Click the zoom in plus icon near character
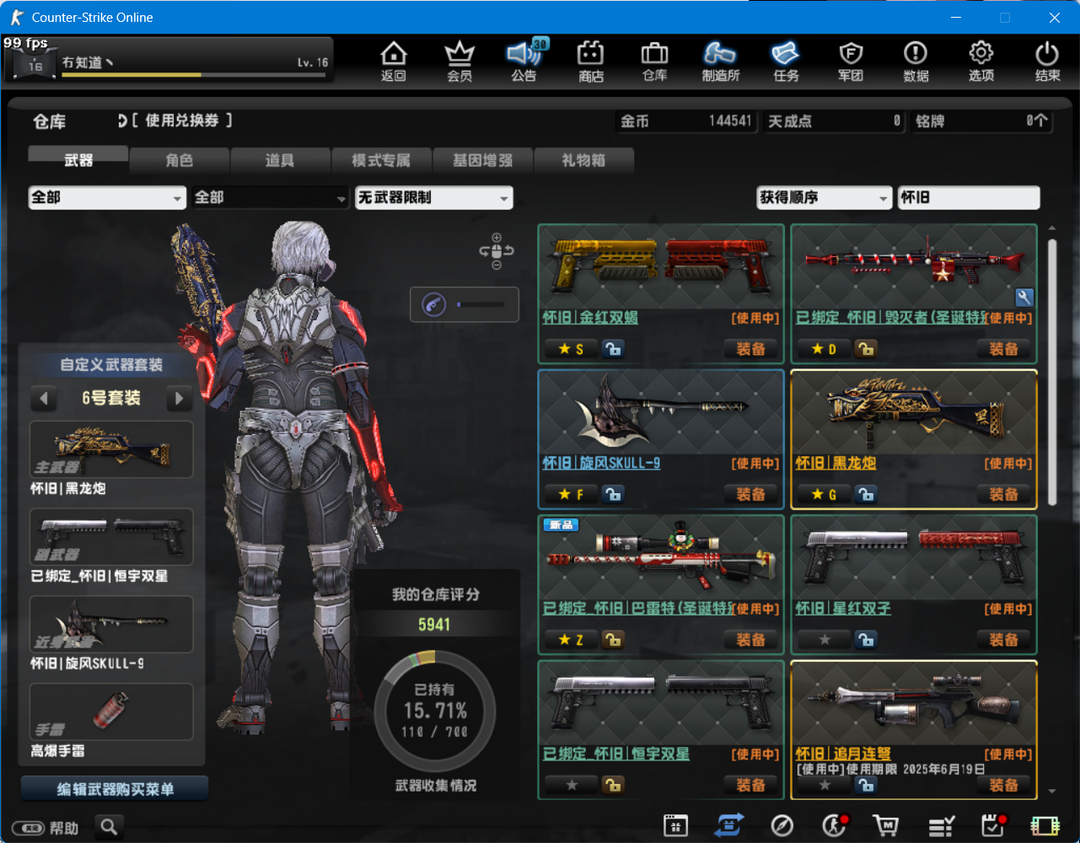Viewport: 1080px width, 843px height. click(x=497, y=238)
